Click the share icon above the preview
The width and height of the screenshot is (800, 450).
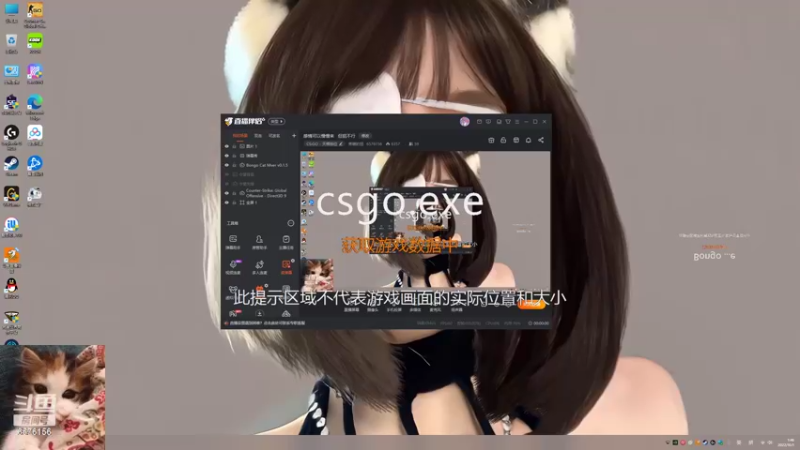541,140
